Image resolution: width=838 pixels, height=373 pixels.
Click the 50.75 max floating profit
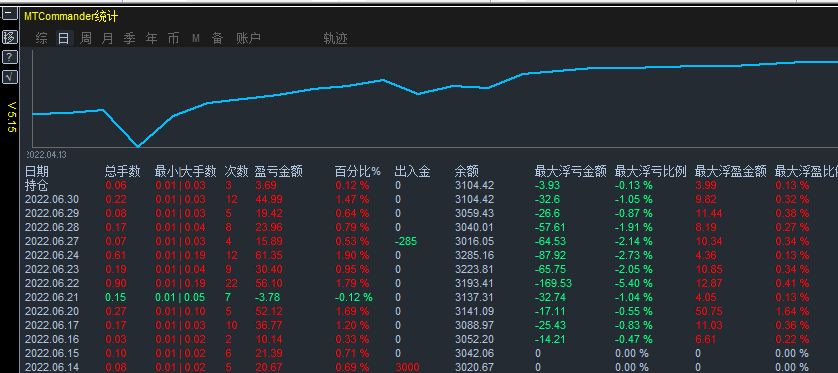point(709,311)
